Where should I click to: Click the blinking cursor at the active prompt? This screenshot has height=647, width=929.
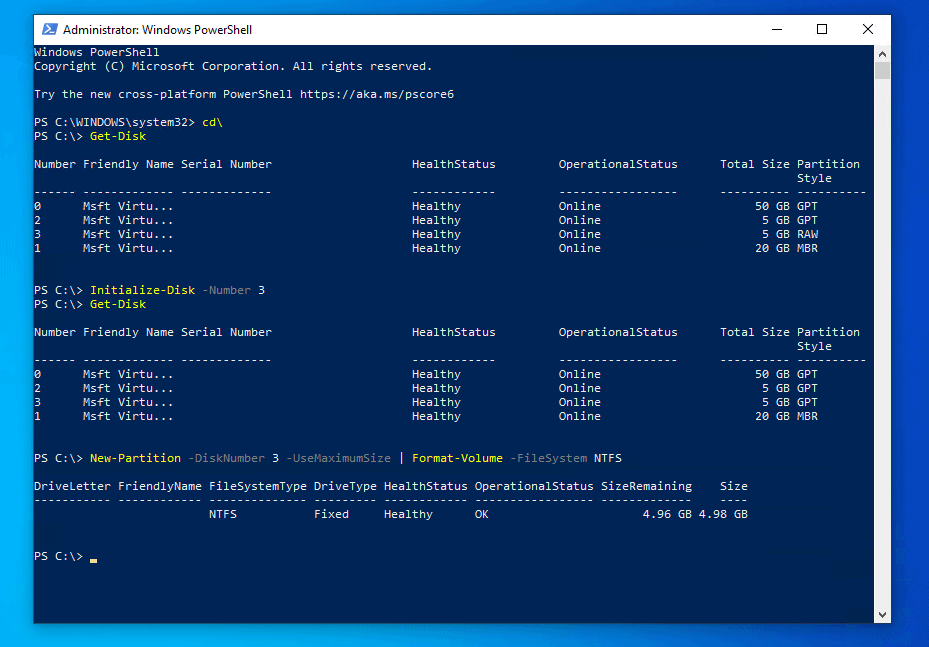point(93,556)
